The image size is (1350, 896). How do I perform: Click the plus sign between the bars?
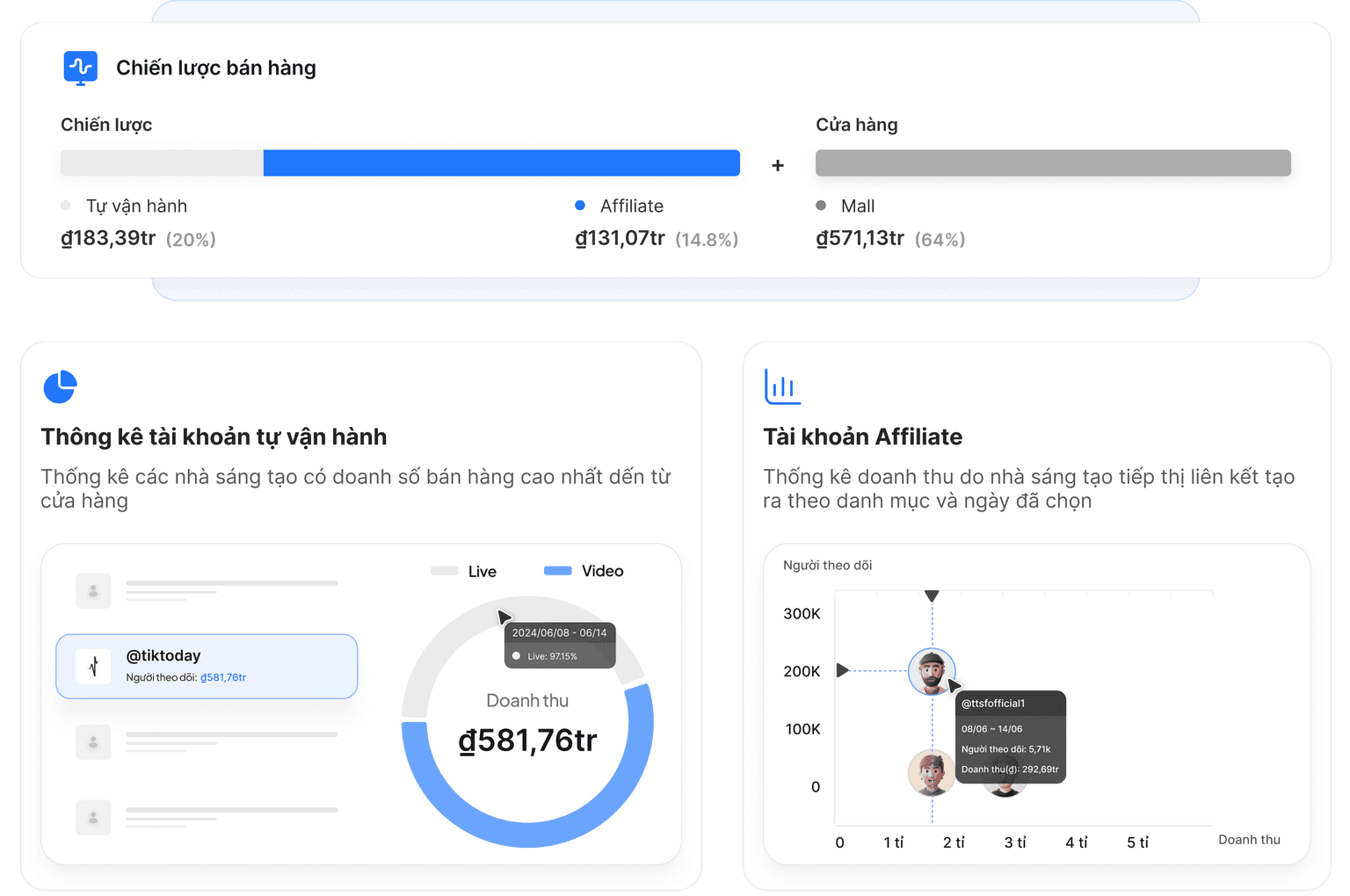coord(778,165)
